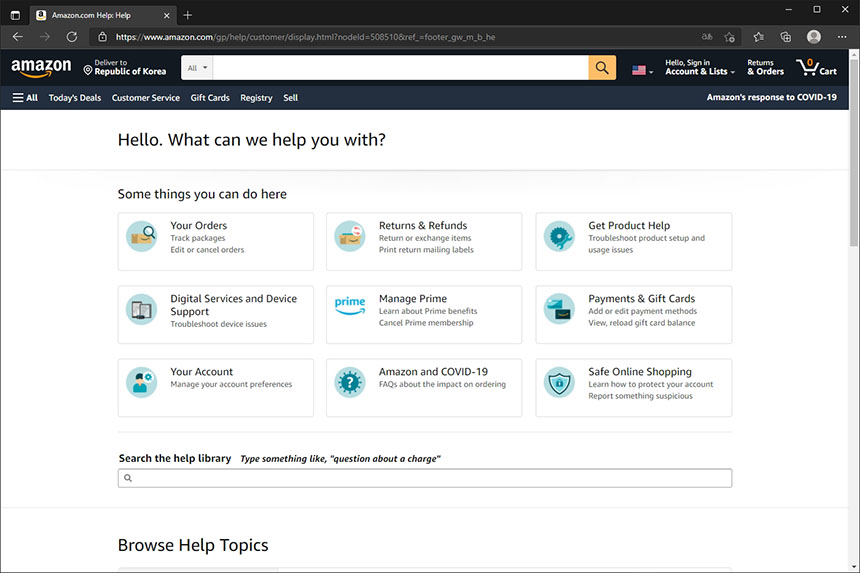Open the Returns & Refunds heading link
This screenshot has height=573, width=860.
[423, 225]
